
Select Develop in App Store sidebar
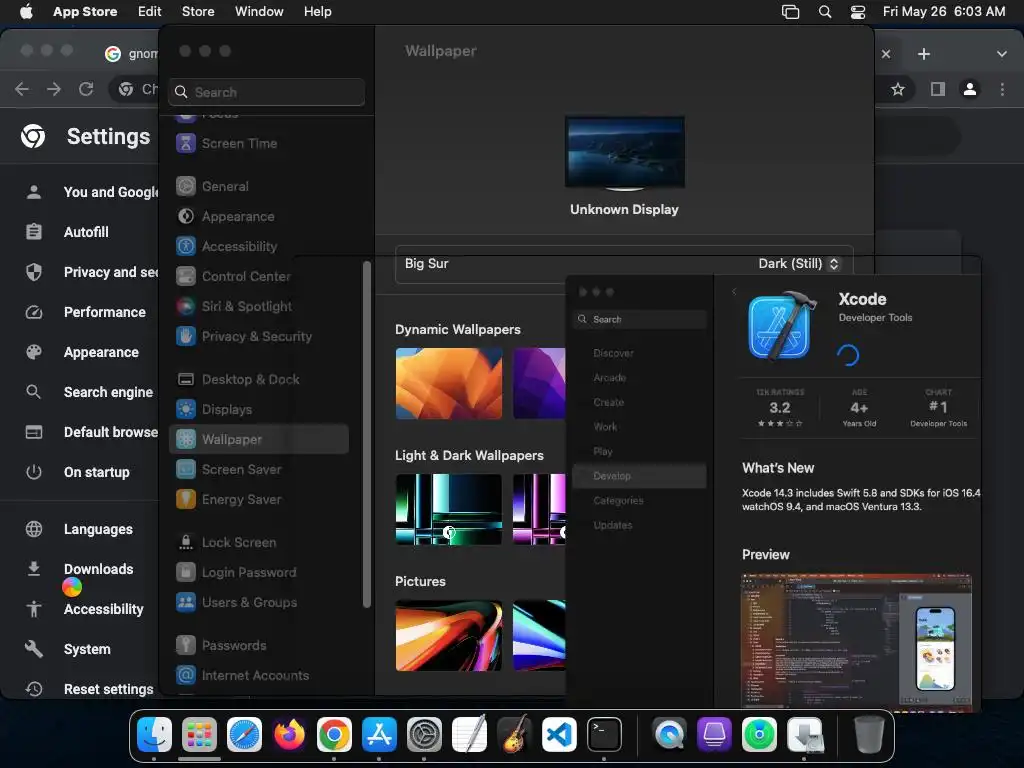pos(639,476)
